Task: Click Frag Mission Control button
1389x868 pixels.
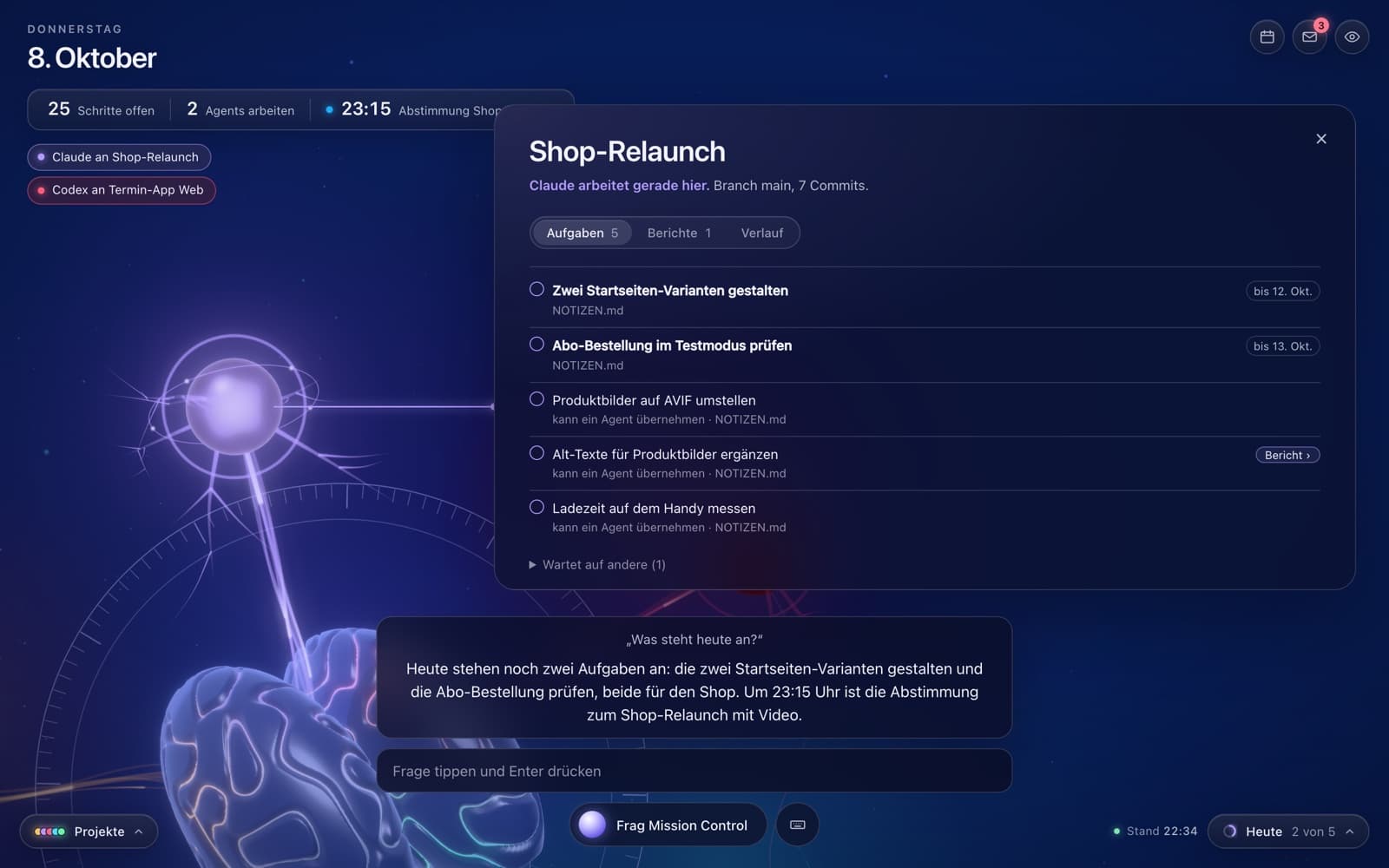Action: pyautogui.click(x=668, y=825)
